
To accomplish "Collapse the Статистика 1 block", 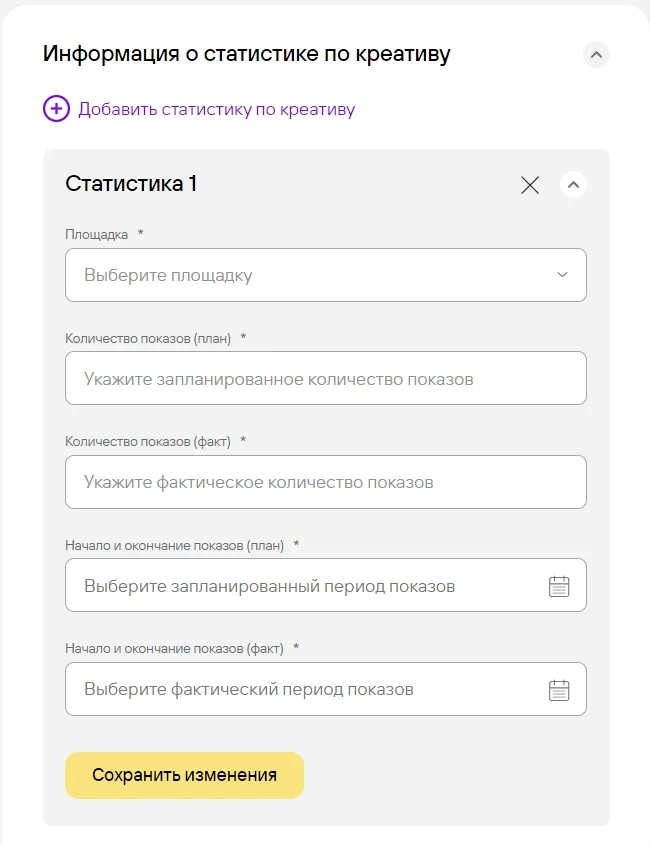I will (574, 185).
